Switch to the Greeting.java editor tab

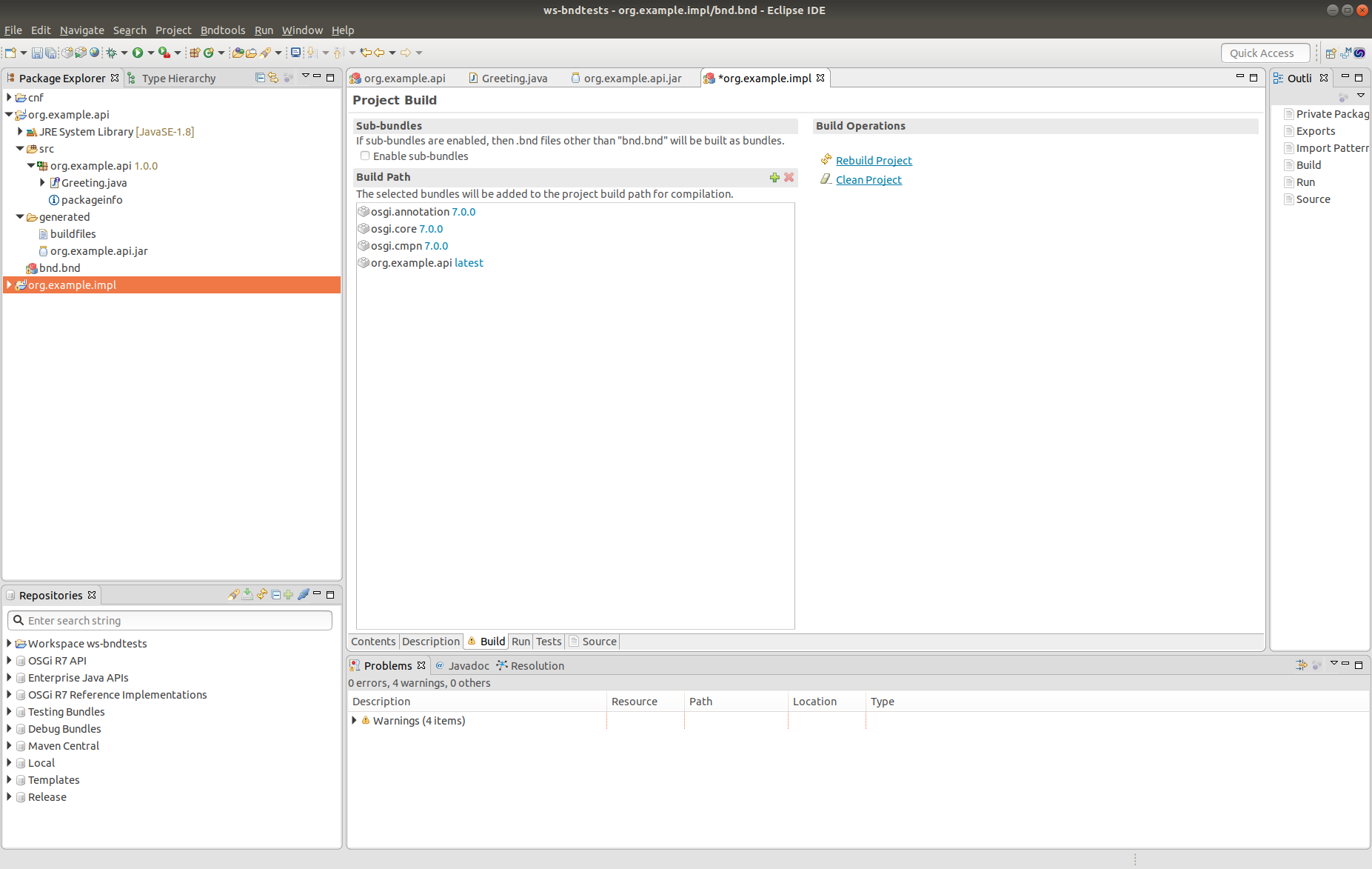point(508,78)
